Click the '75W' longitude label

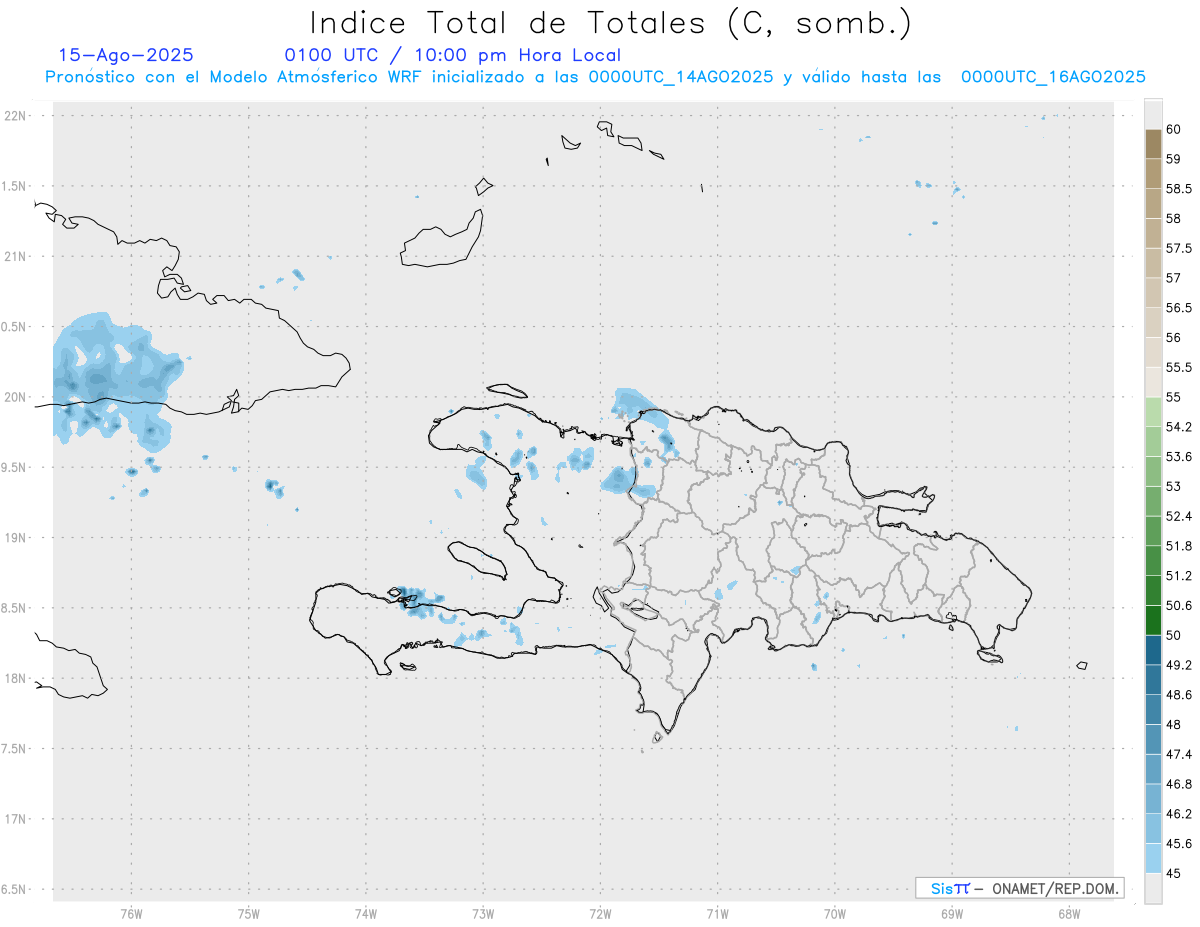point(249,914)
